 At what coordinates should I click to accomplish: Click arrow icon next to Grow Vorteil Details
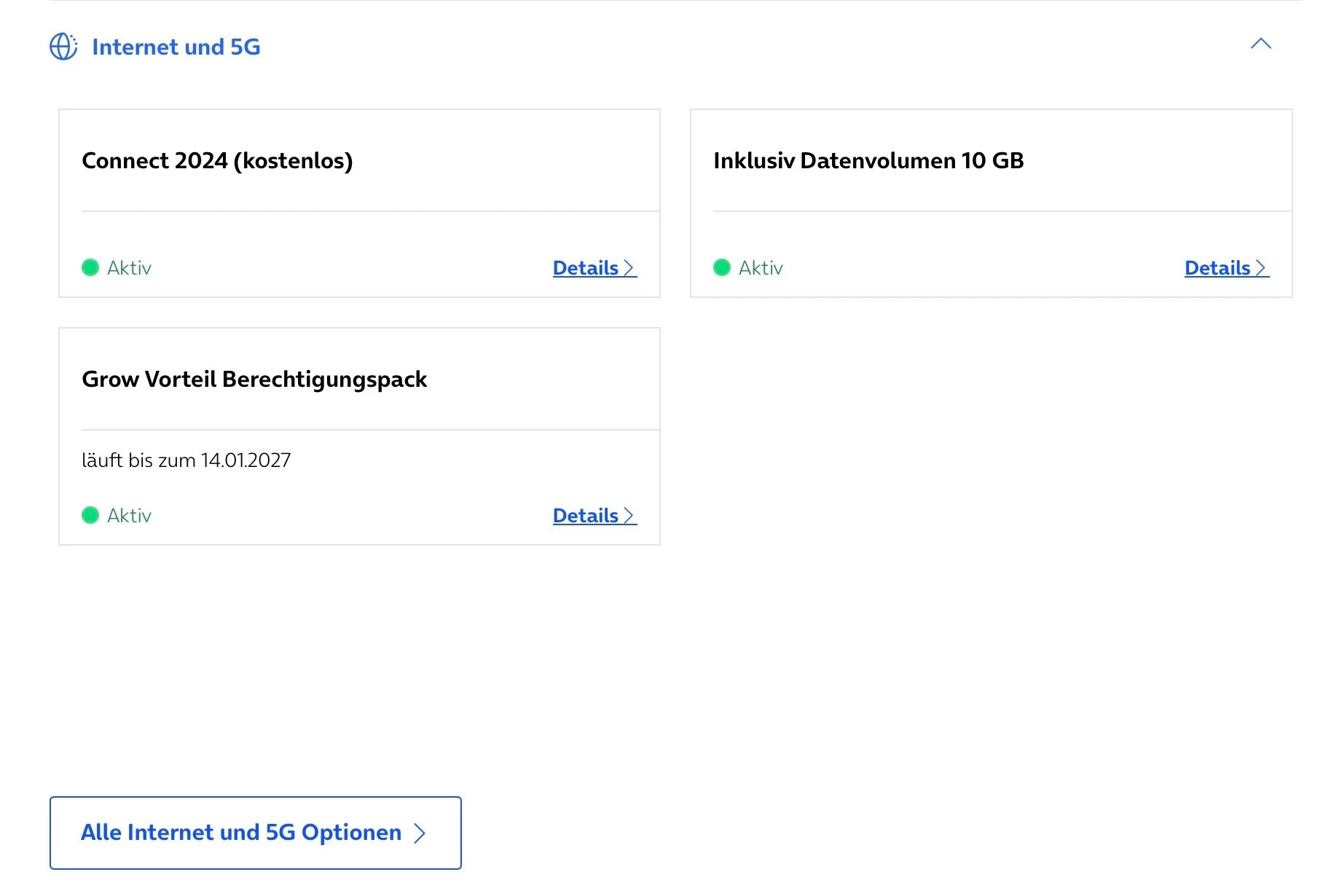629,516
